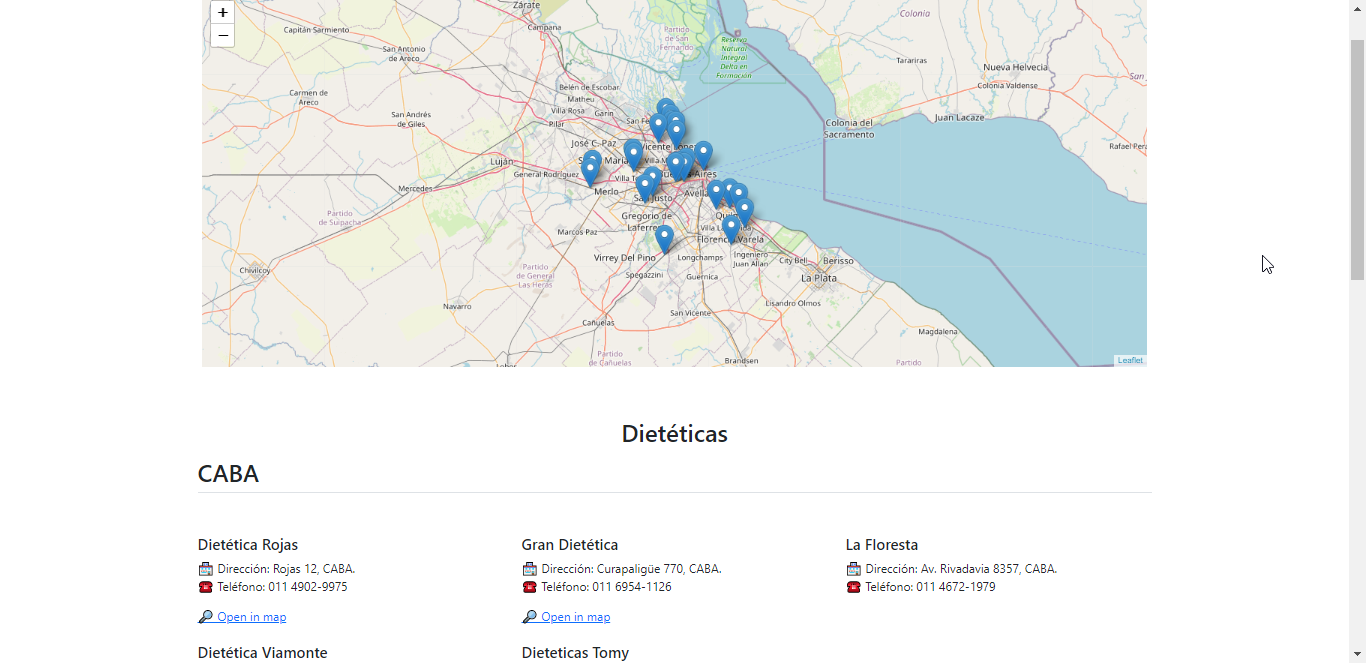Select the front marker pointing at Merlo

coord(590,173)
